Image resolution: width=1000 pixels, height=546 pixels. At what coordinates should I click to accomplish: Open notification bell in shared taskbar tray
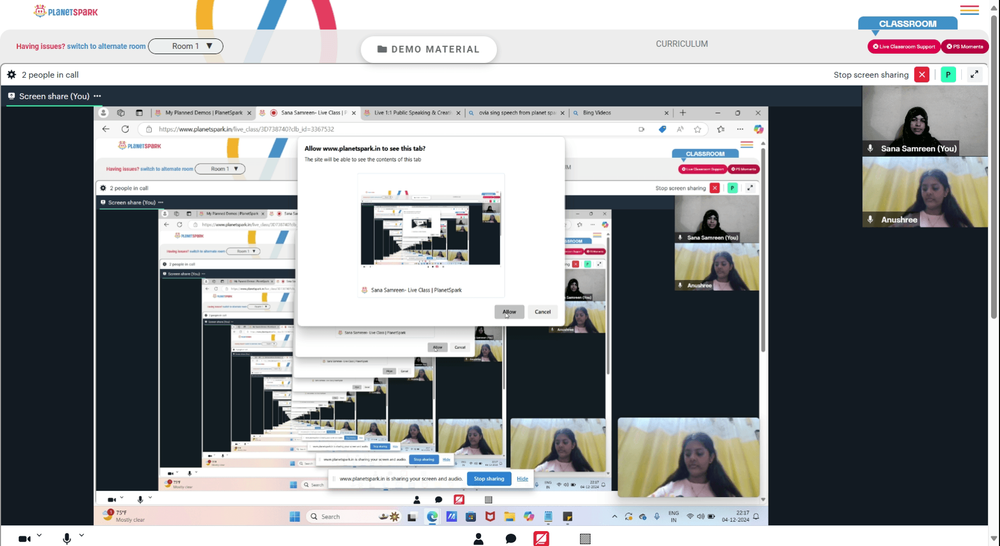[756, 516]
